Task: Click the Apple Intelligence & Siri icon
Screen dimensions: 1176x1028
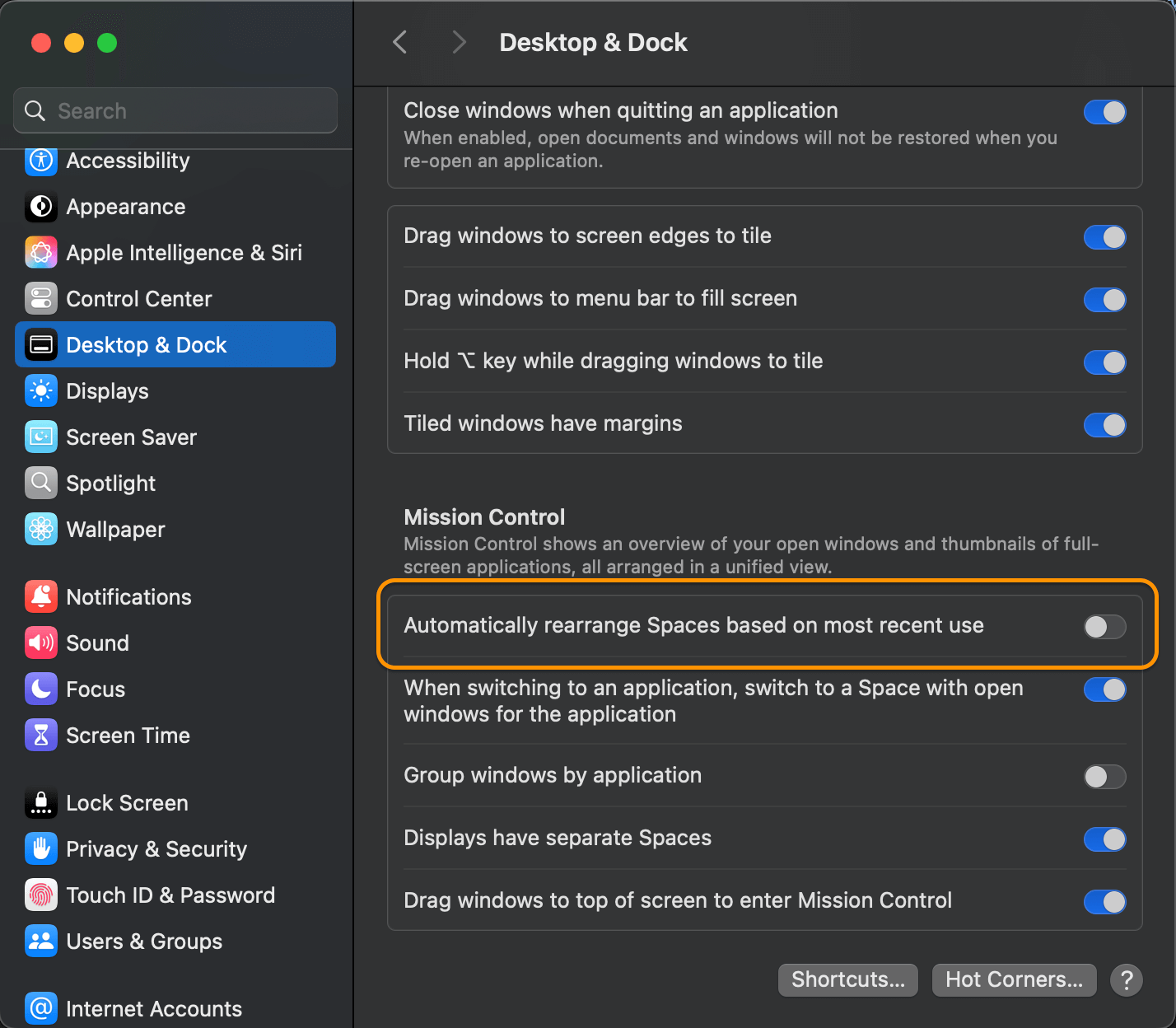Action: click(40, 253)
